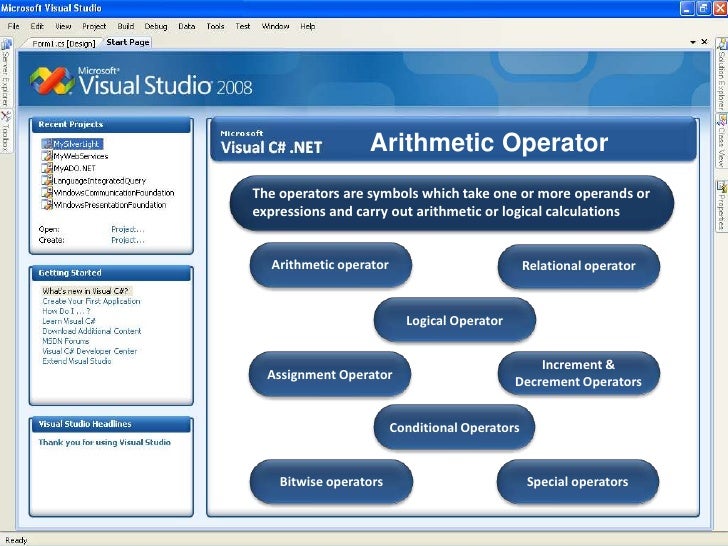The height and width of the screenshot is (546, 728).
Task: Click Increment & Decrement Operators button
Action: 578,373
